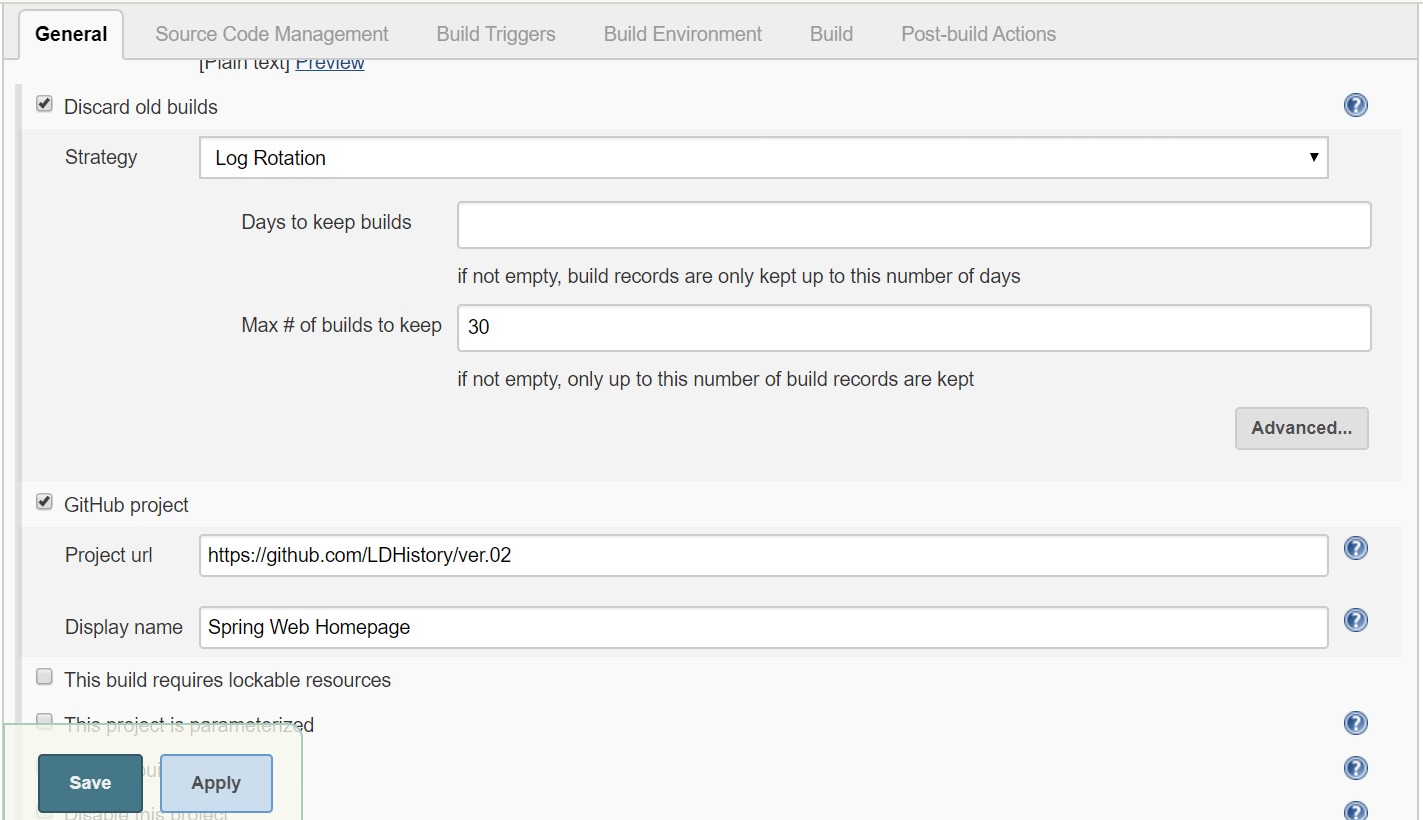Open help for Discard old builds
The image size is (1423, 820).
1355,105
